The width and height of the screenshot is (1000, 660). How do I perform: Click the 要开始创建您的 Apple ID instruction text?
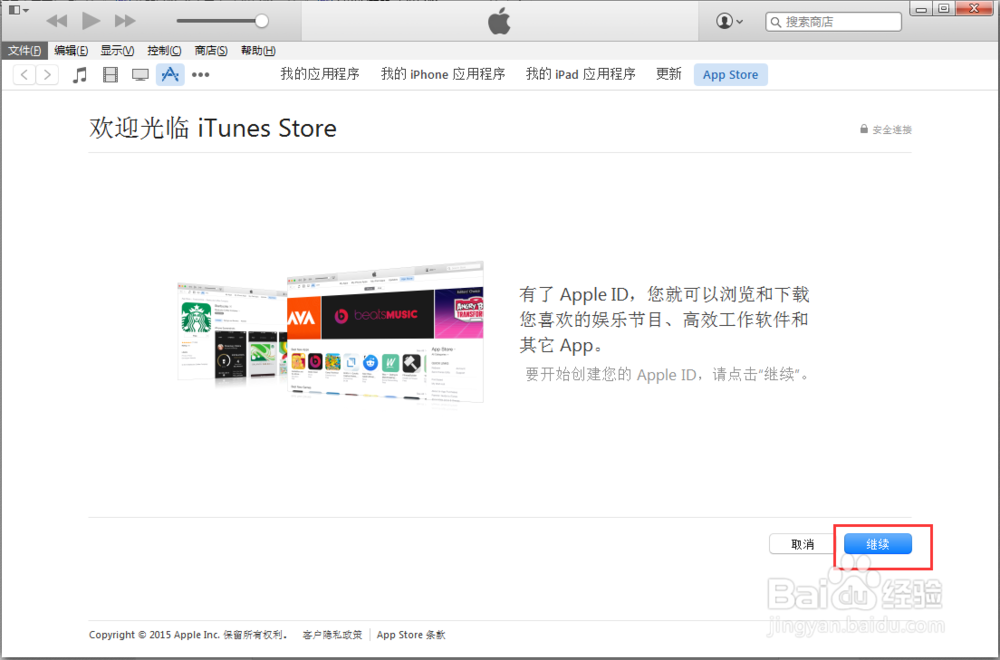click(668, 374)
